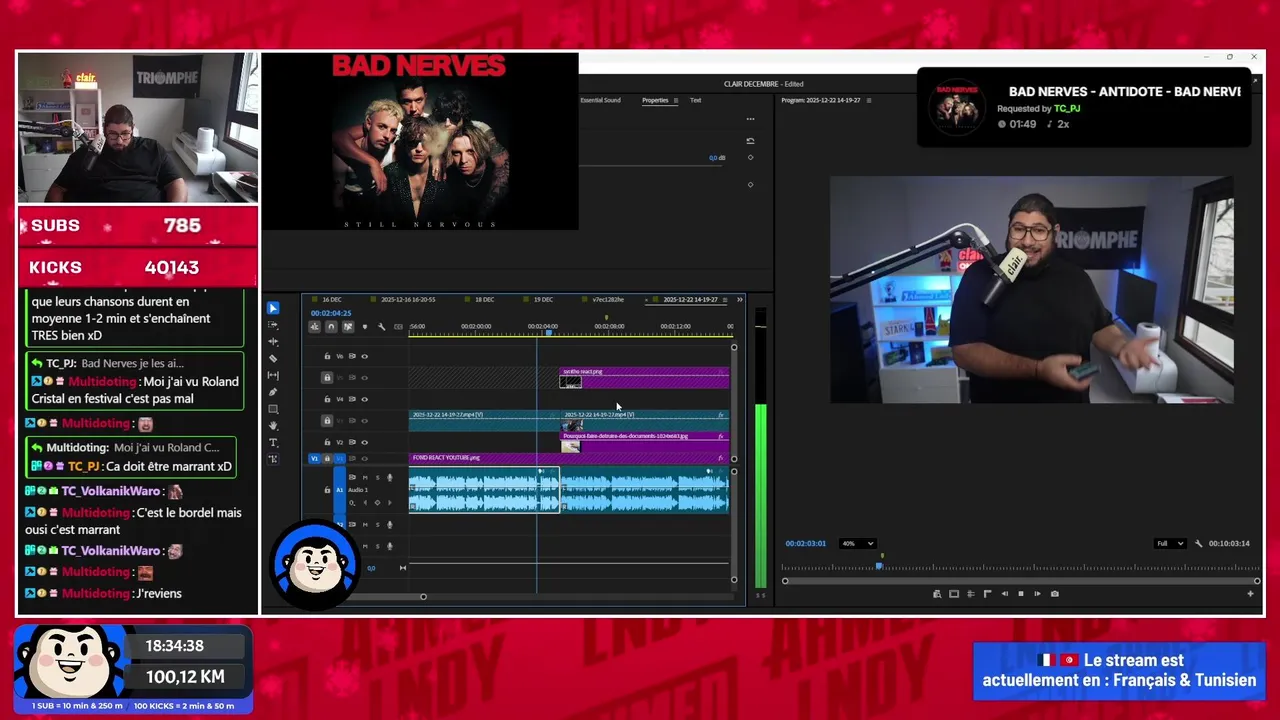Select the FOND REACT YOUTUBE.png clip

click(x=569, y=458)
